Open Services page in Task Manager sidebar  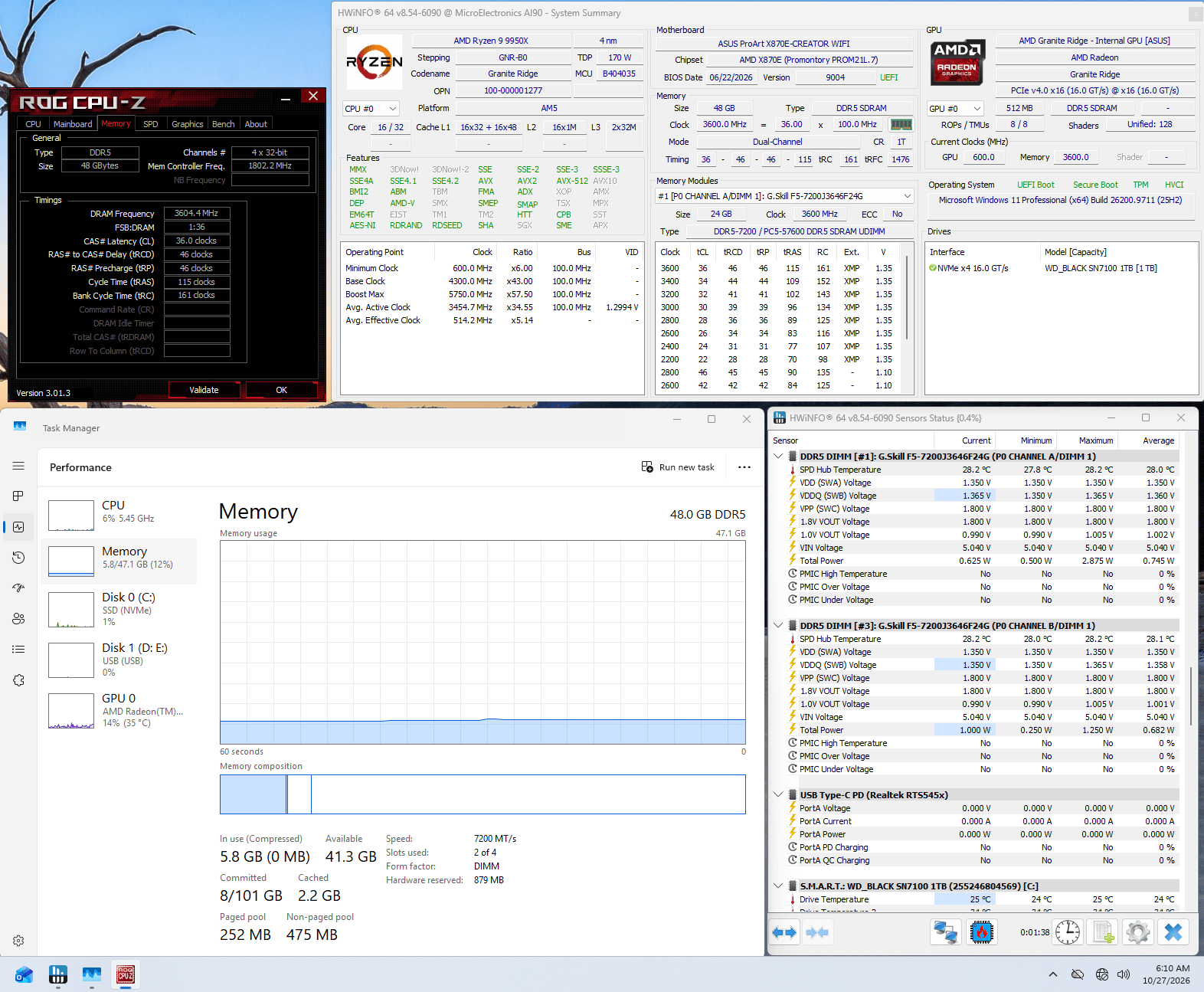[x=18, y=680]
